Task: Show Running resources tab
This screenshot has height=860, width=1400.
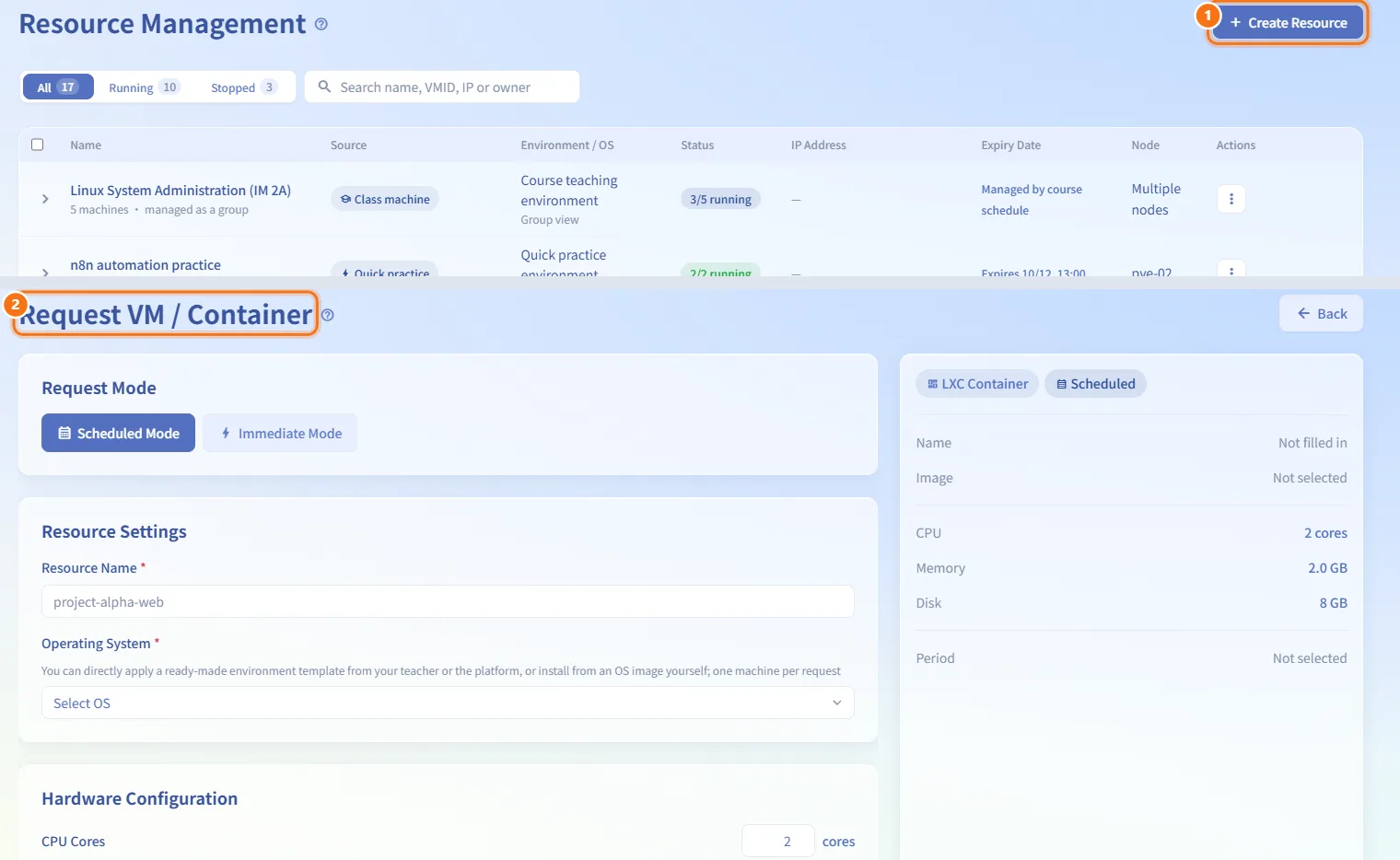Action: click(x=144, y=87)
